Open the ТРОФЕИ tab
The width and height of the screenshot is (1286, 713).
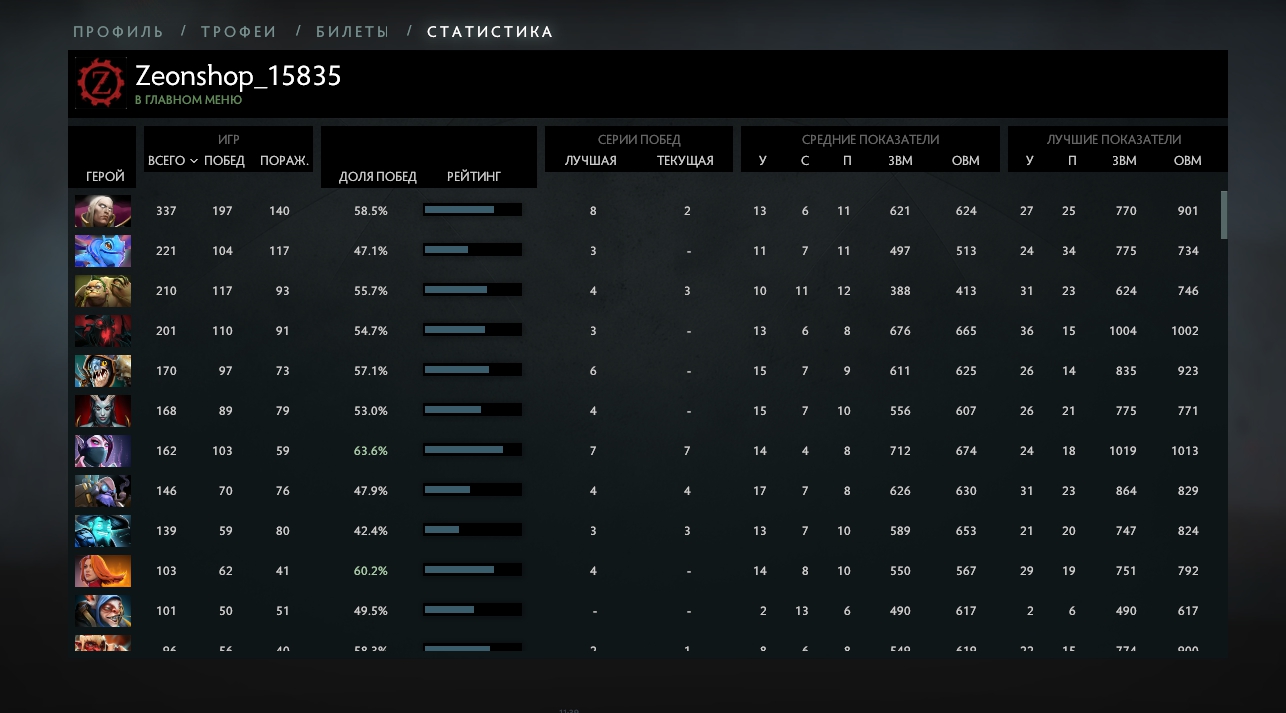tap(239, 32)
